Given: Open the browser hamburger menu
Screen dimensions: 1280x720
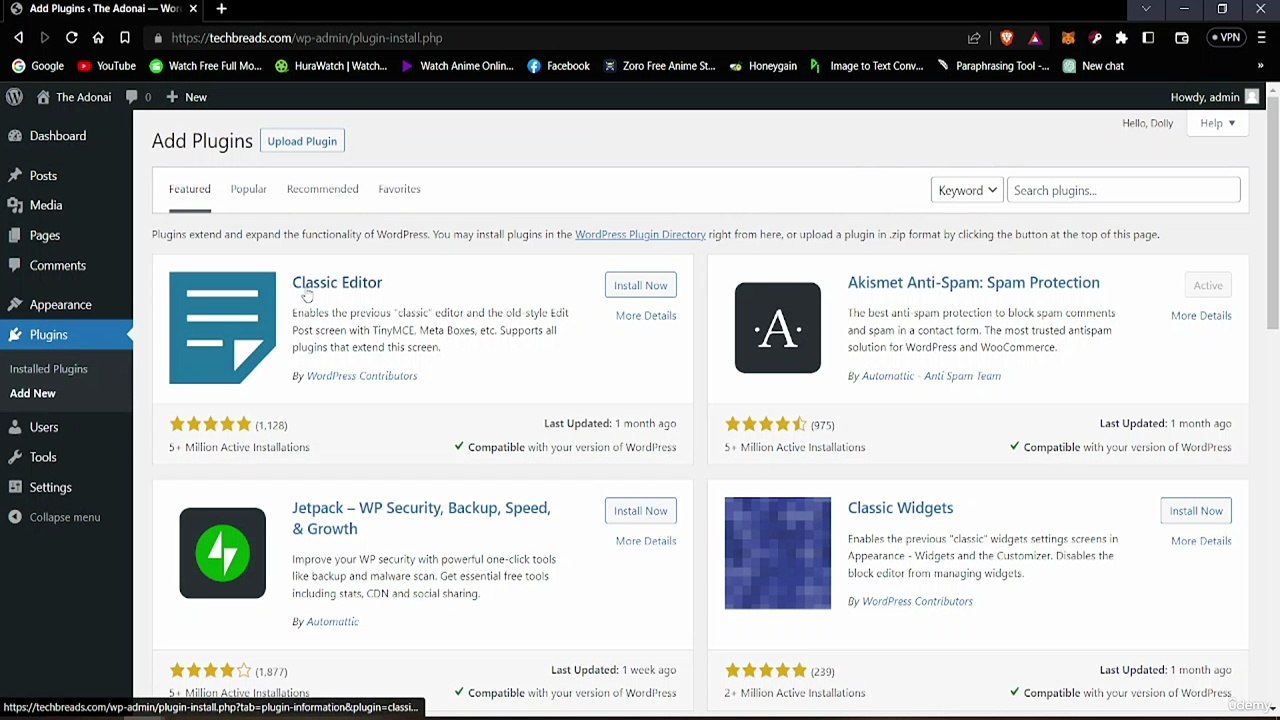Looking at the screenshot, I should tap(1261, 38).
